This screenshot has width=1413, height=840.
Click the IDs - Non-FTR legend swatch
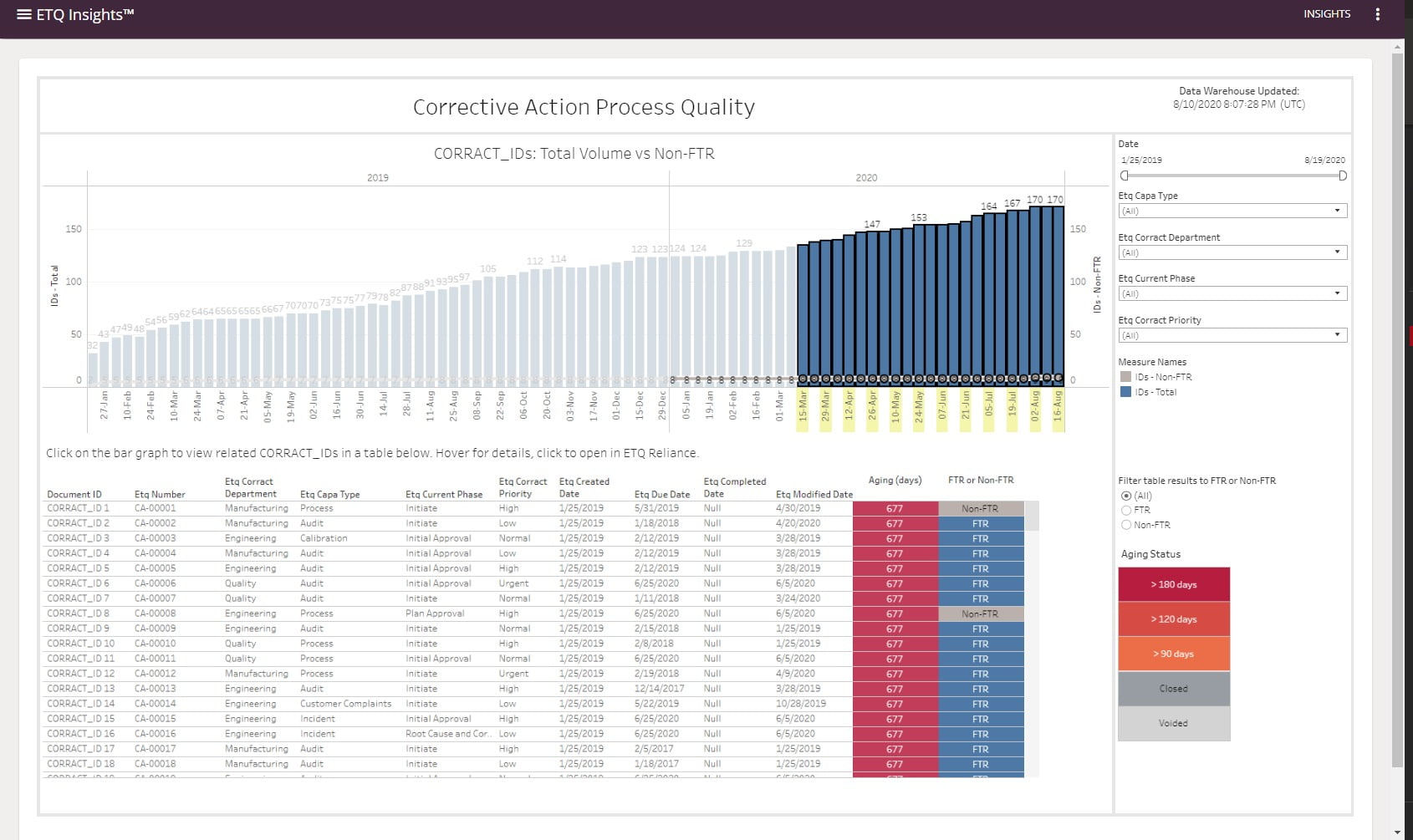click(1125, 377)
